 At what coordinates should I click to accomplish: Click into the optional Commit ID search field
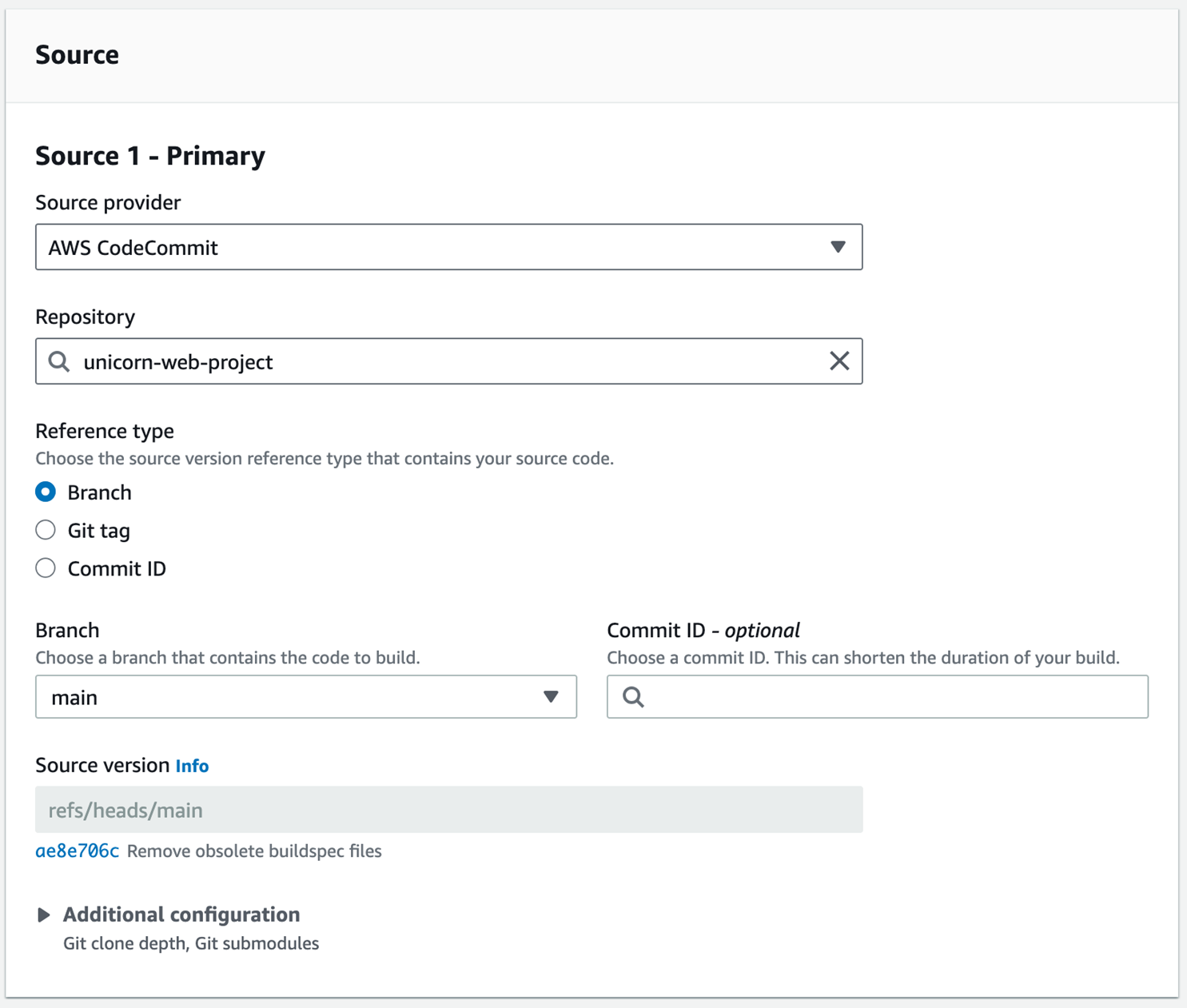click(x=887, y=697)
